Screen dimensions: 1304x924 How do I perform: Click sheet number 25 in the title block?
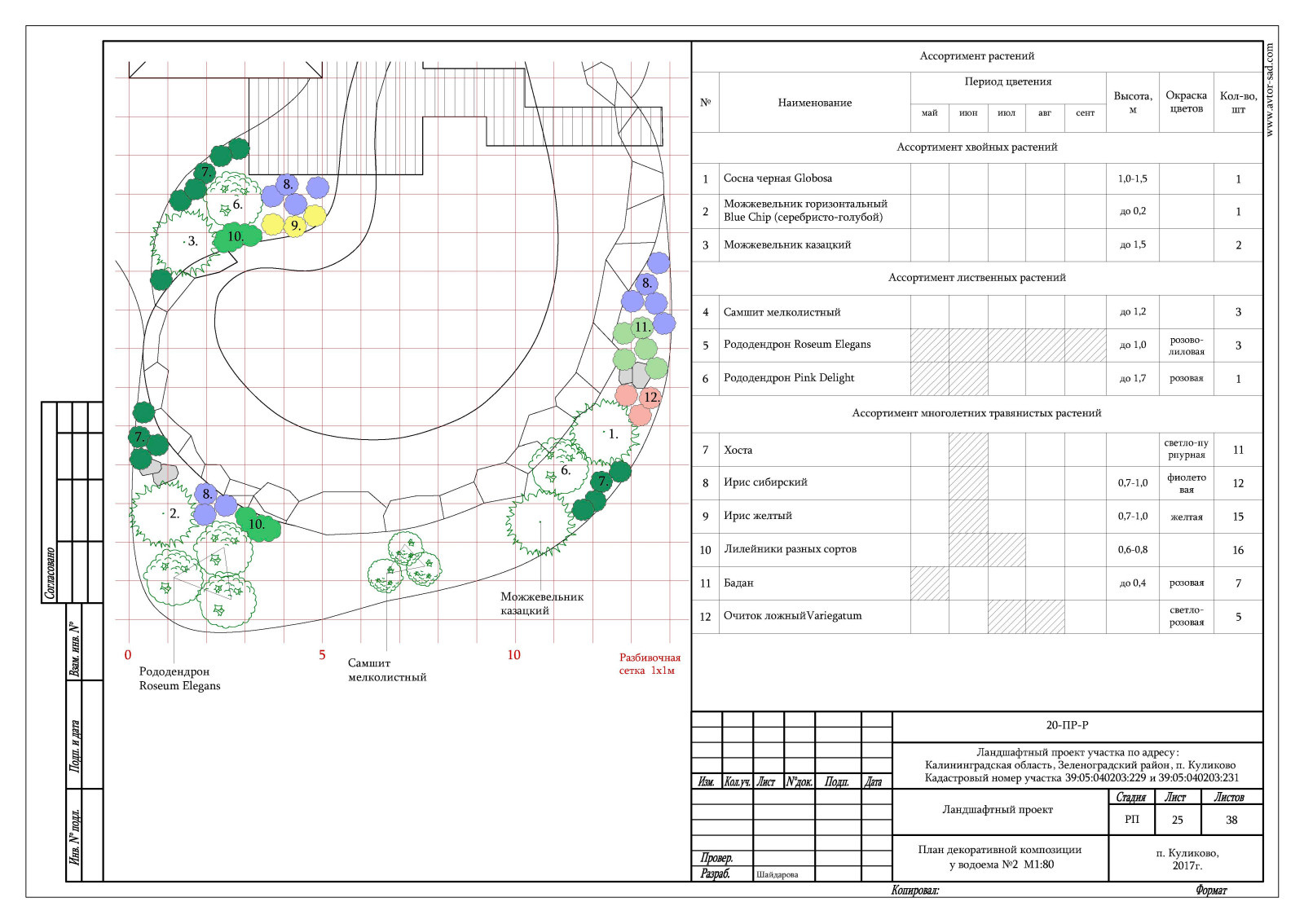pos(1177,820)
